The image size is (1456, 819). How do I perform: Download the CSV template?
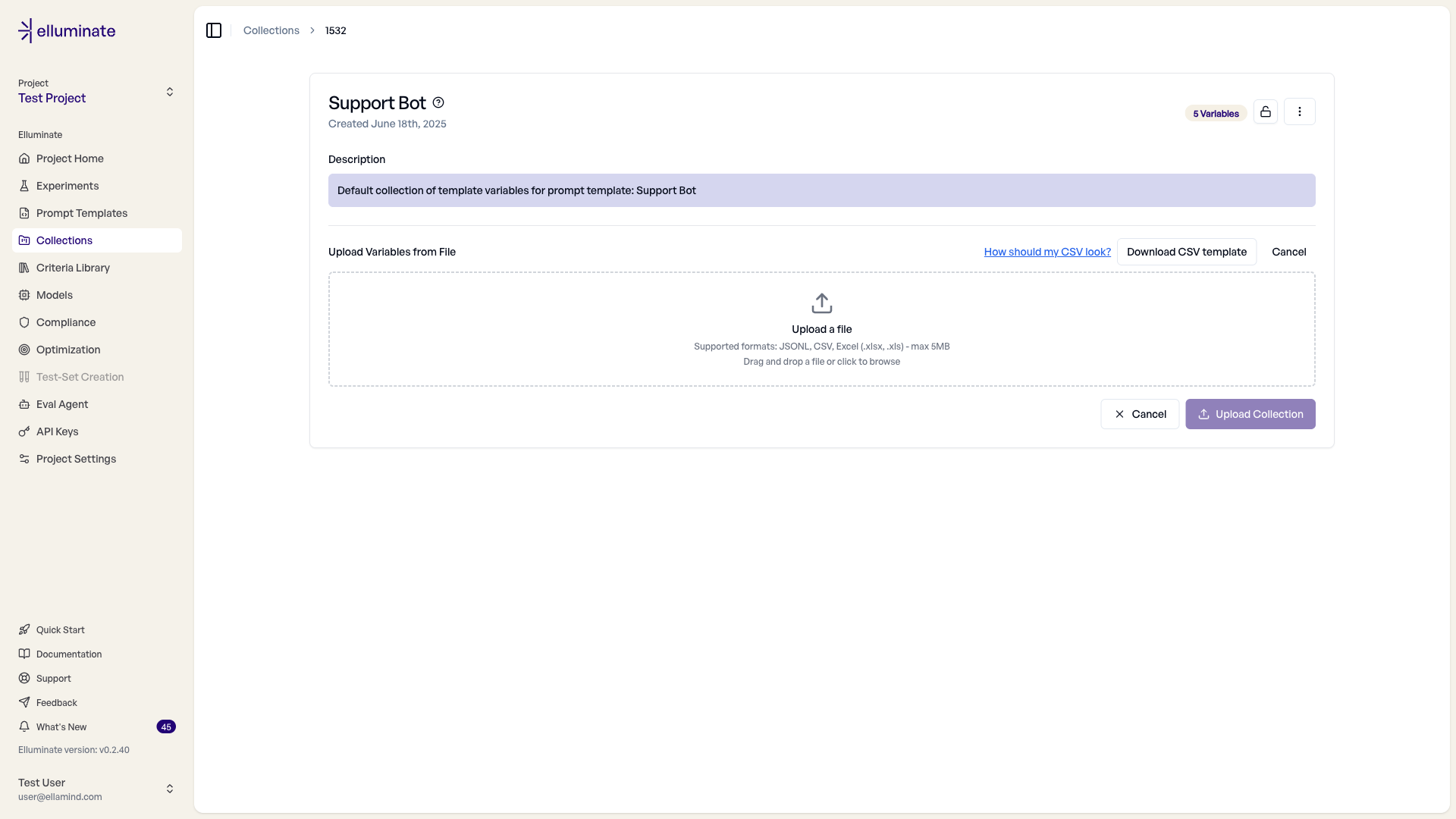pyautogui.click(x=1186, y=252)
